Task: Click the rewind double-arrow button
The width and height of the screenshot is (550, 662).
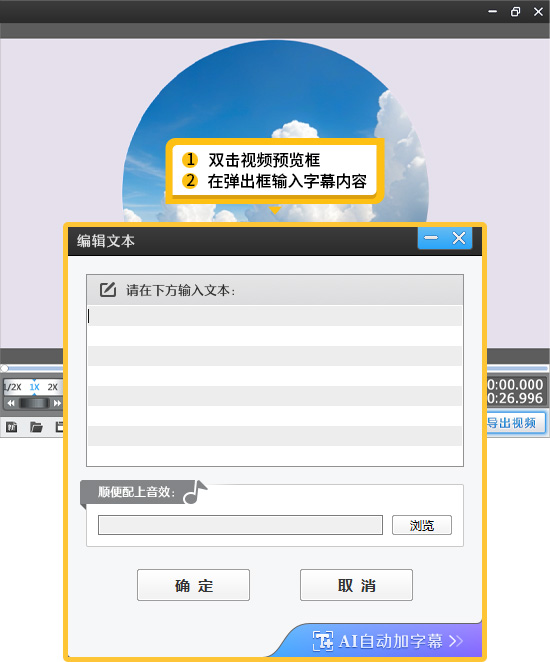Action: pyautogui.click(x=11, y=403)
